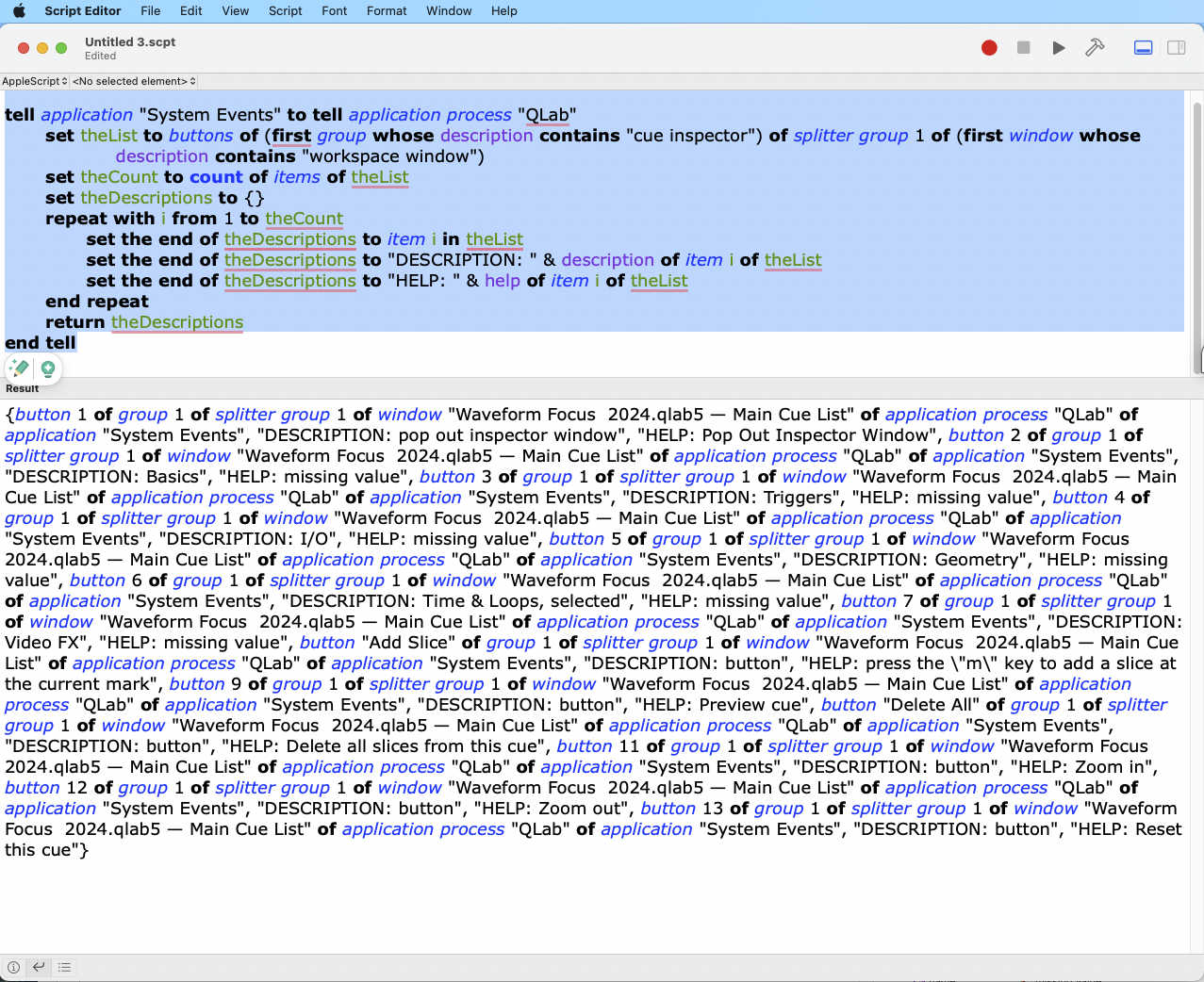Run the script with the play icon
The height and width of the screenshot is (982, 1204).
tap(1058, 47)
